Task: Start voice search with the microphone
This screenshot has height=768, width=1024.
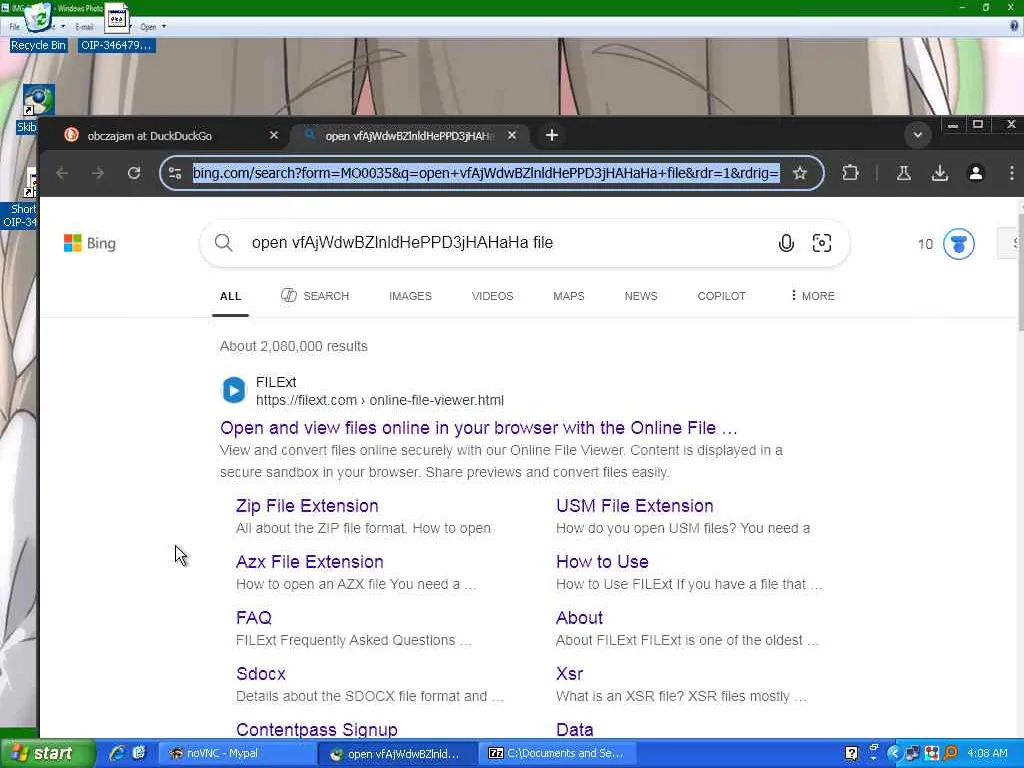Action: click(786, 243)
